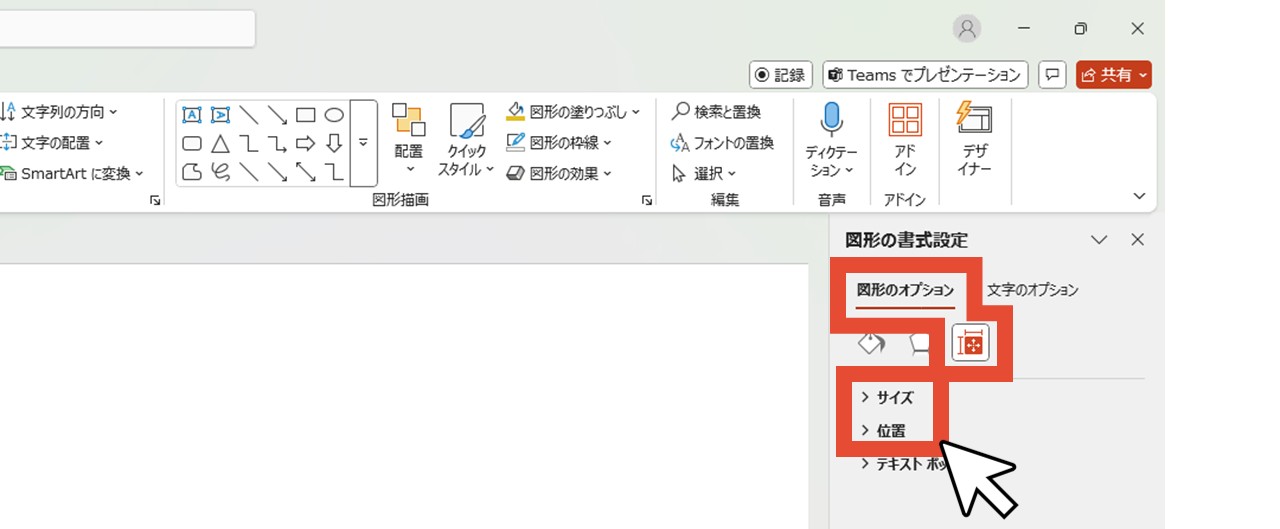The width and height of the screenshot is (1280, 529).
Task: Minimize the PowerPoint window
Action: [x=1024, y=29]
